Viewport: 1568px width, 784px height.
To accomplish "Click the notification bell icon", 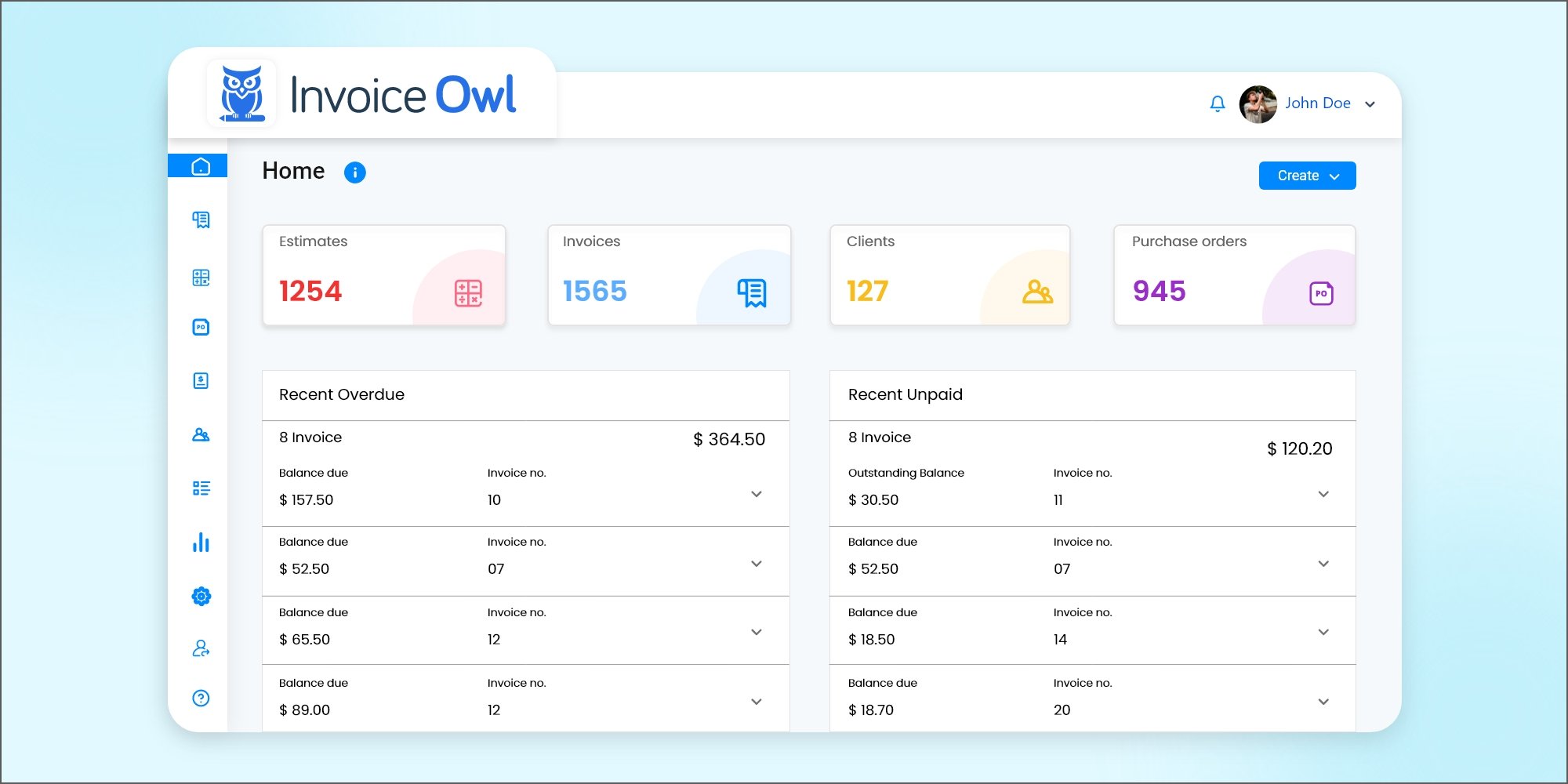I will coord(1217,103).
